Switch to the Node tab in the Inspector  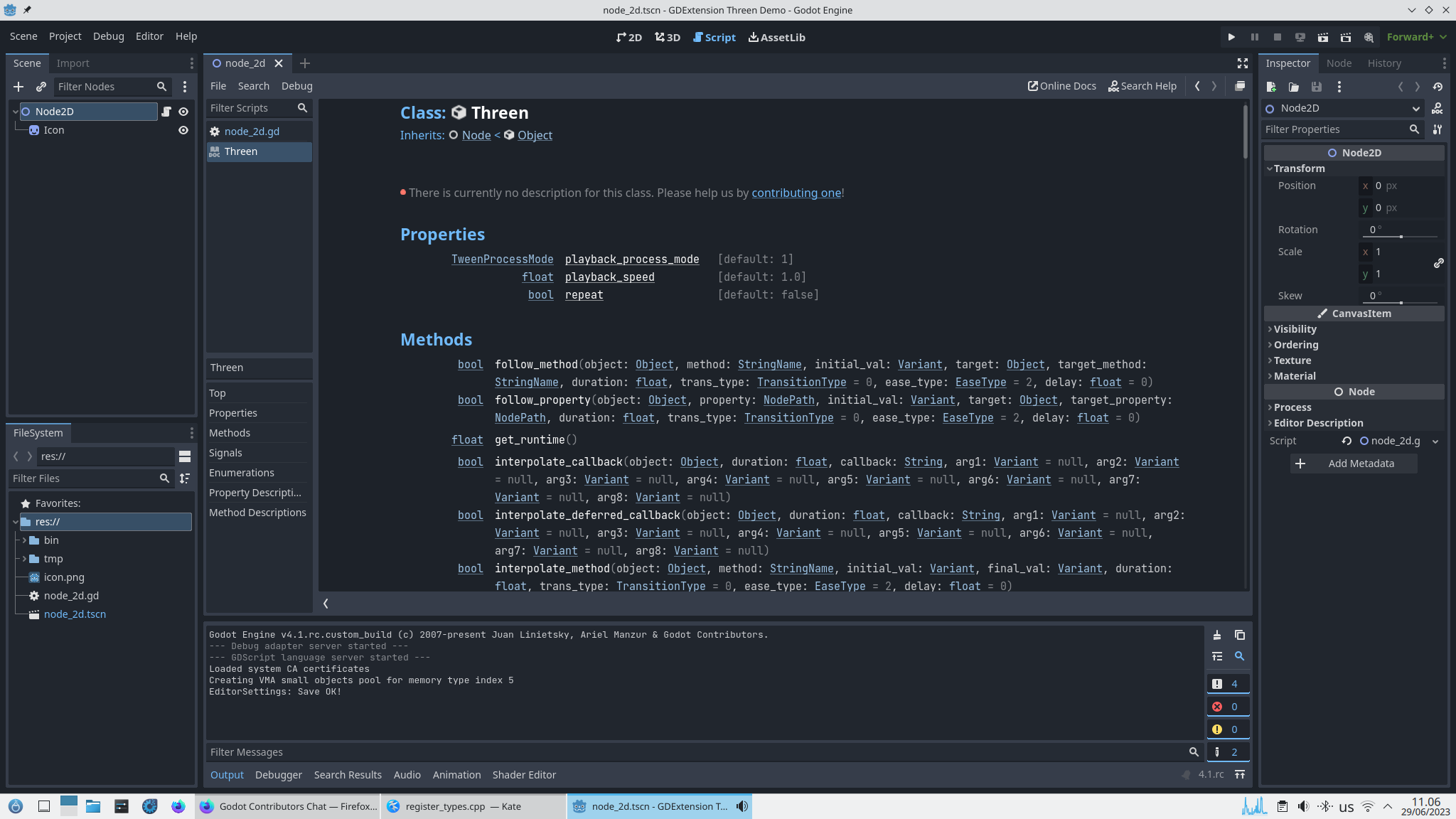pos(1338,63)
